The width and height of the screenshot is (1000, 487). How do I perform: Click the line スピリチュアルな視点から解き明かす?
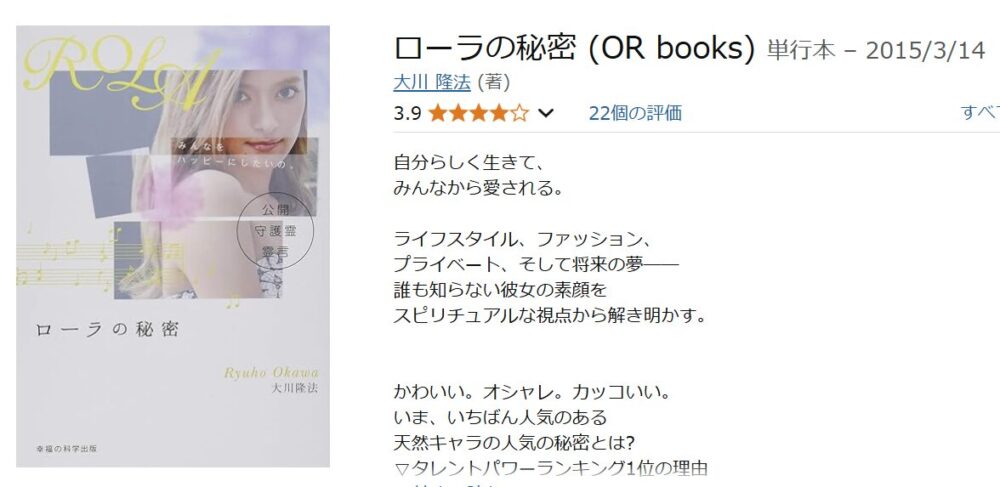pyautogui.click(x=549, y=316)
